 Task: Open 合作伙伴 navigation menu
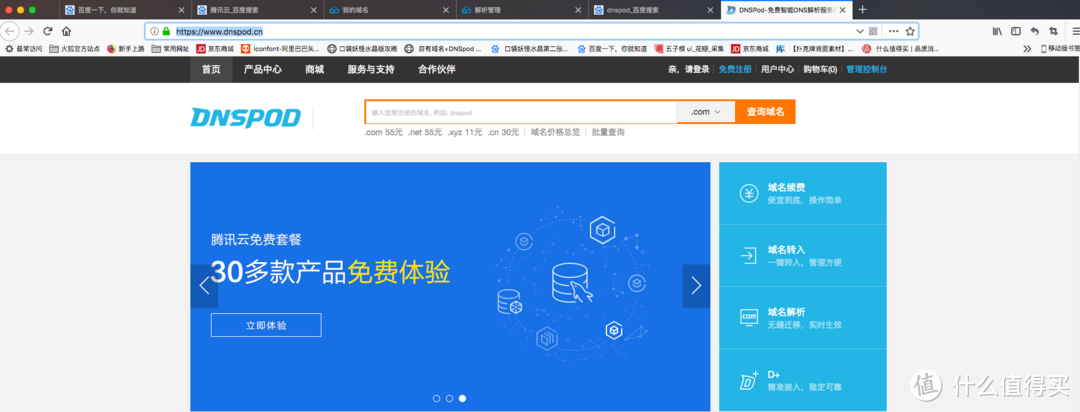(437, 70)
